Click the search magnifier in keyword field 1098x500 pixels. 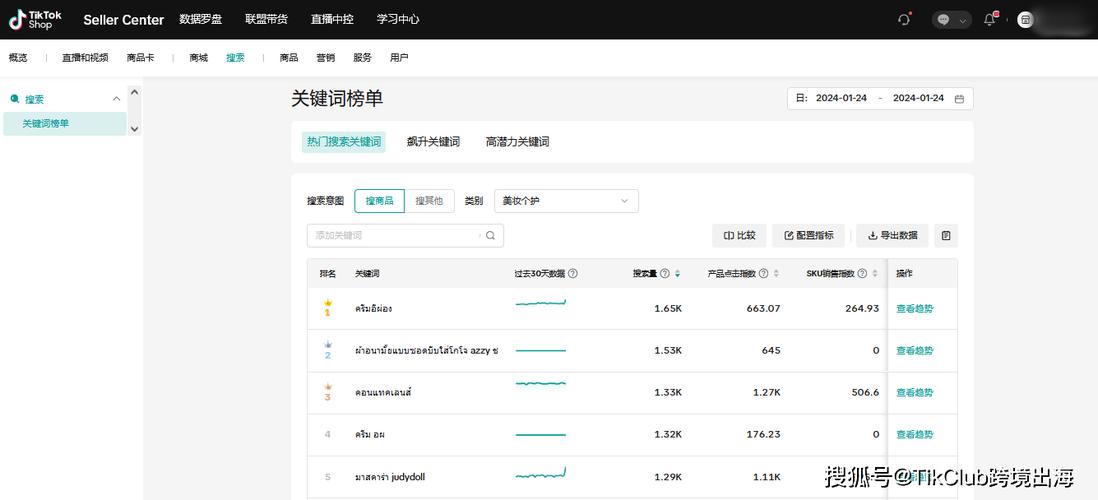(x=490, y=236)
